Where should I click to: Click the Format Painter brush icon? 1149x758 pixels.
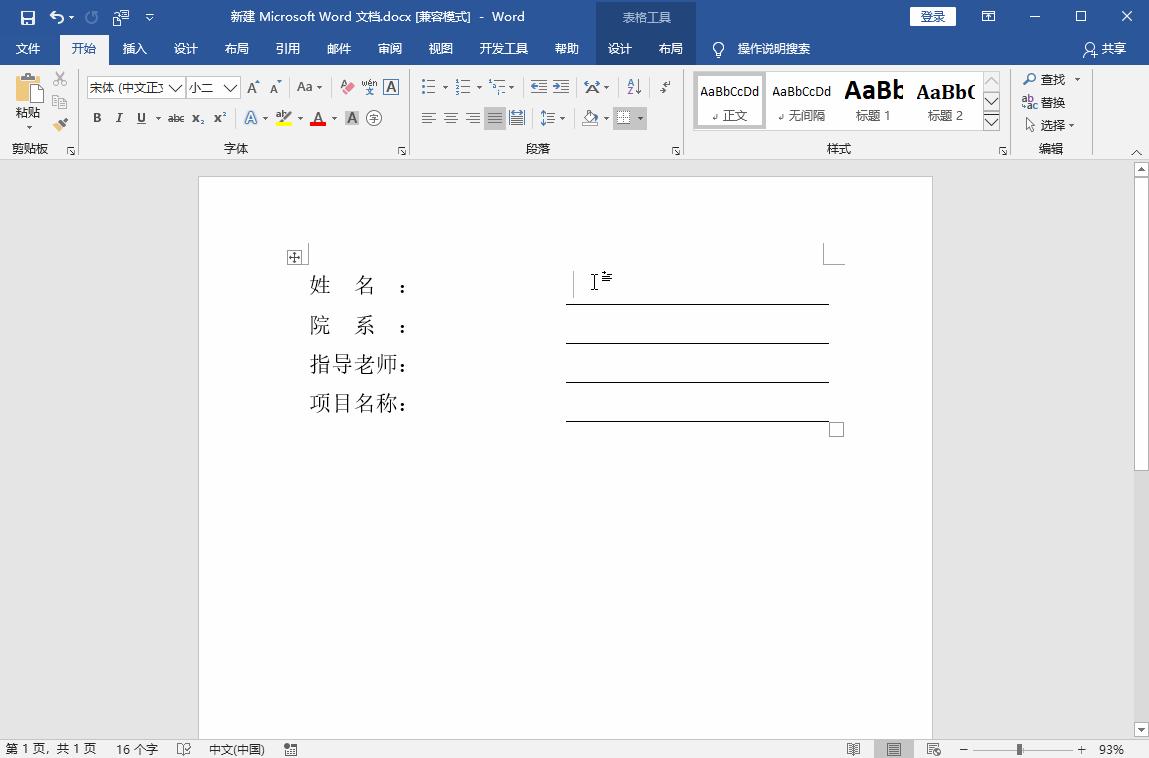coord(60,125)
